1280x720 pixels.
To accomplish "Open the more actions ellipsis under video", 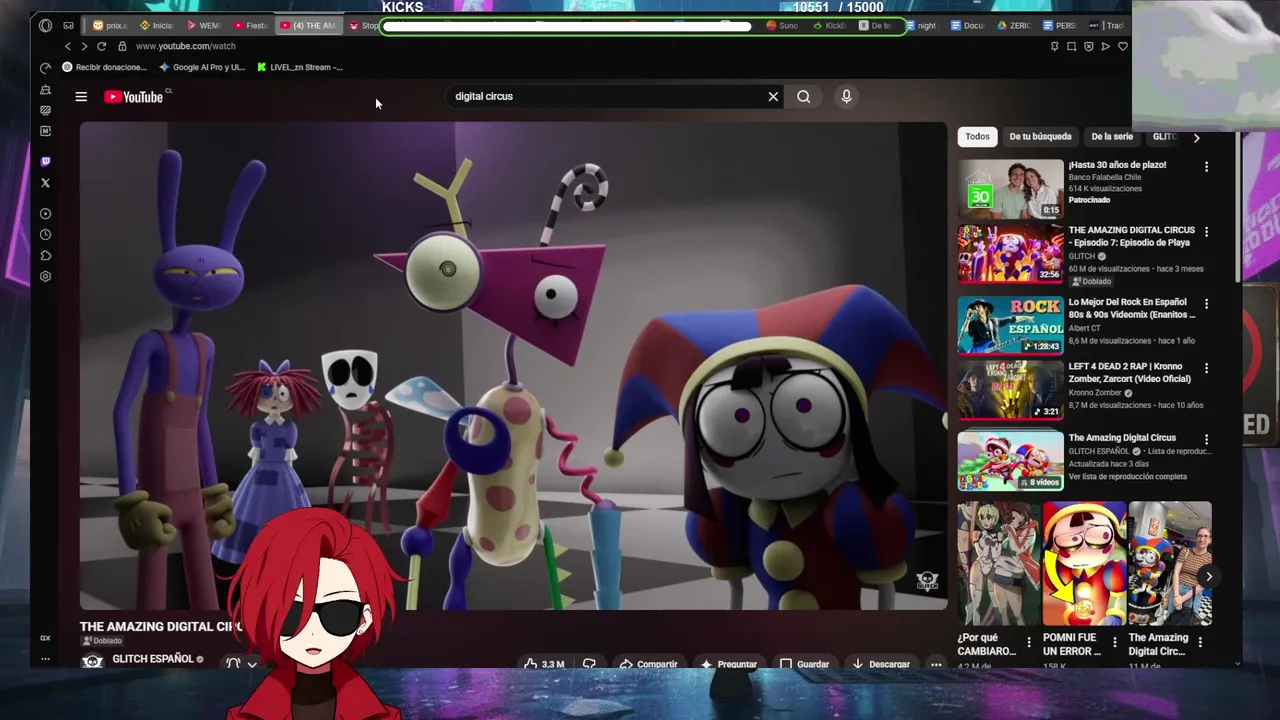I will pos(936,664).
